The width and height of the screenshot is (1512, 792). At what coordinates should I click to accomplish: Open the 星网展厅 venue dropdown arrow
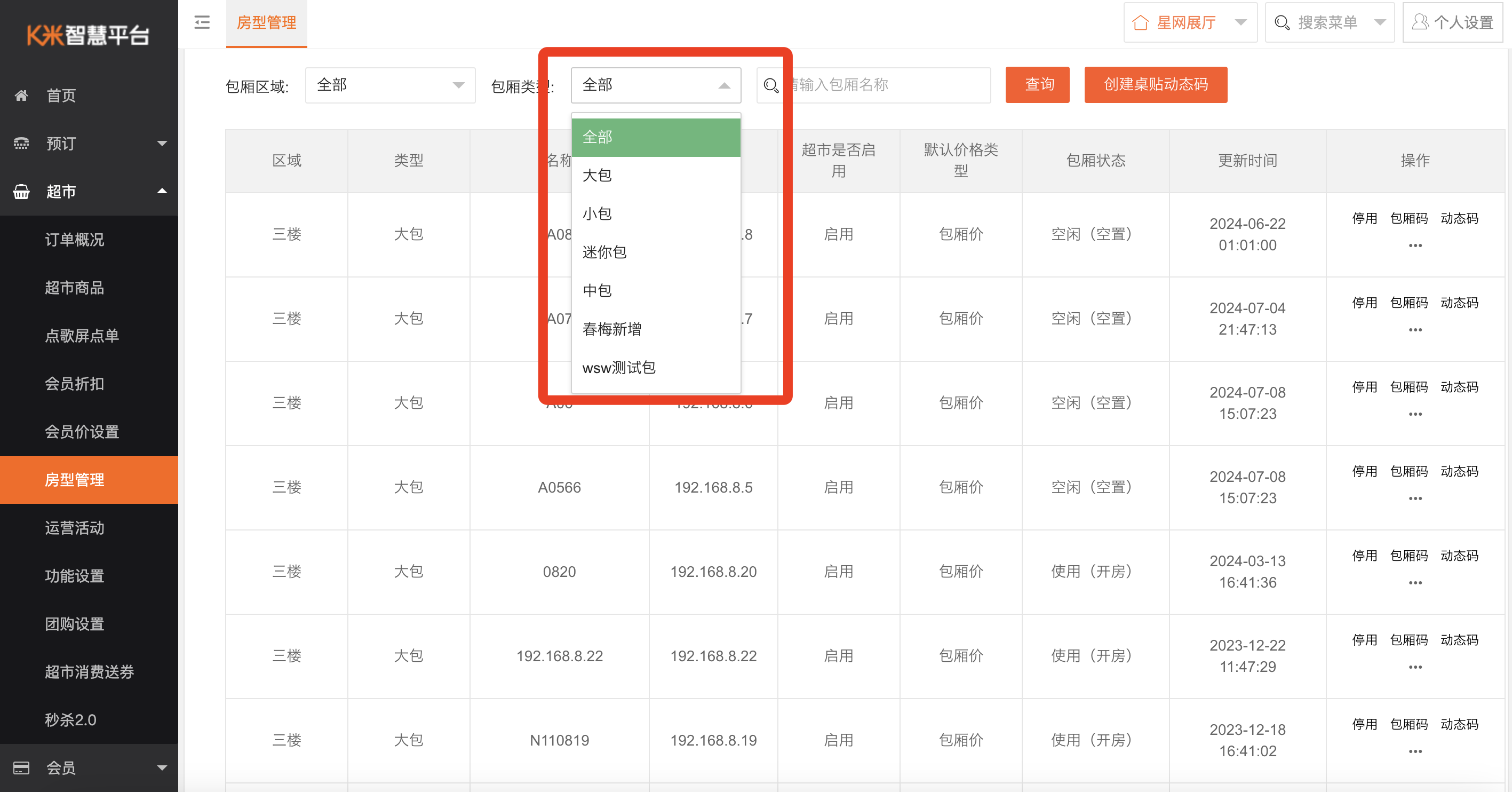[x=1240, y=22]
